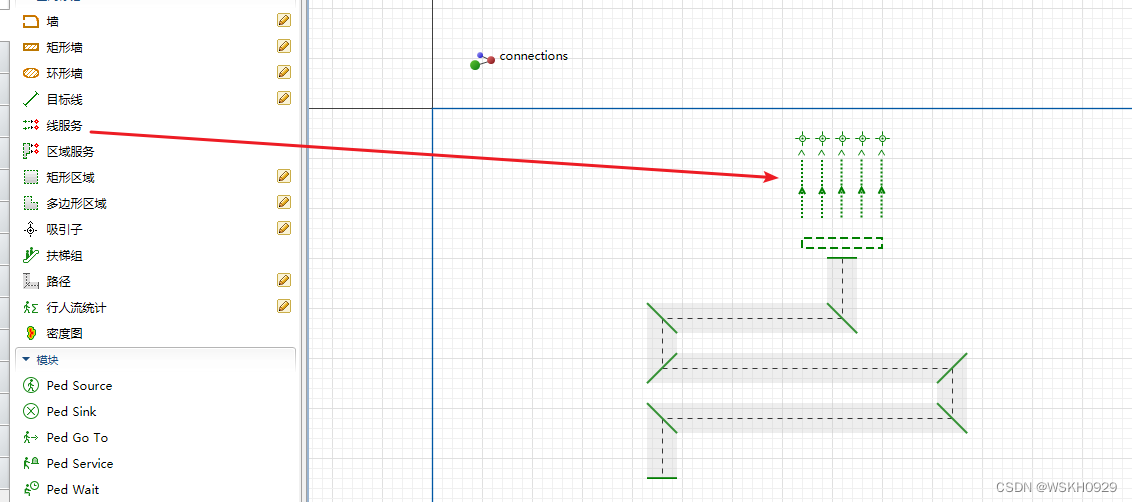Select the 环形墙 circular wall icon
Viewport: 1132px width, 502px height.
[x=30, y=74]
